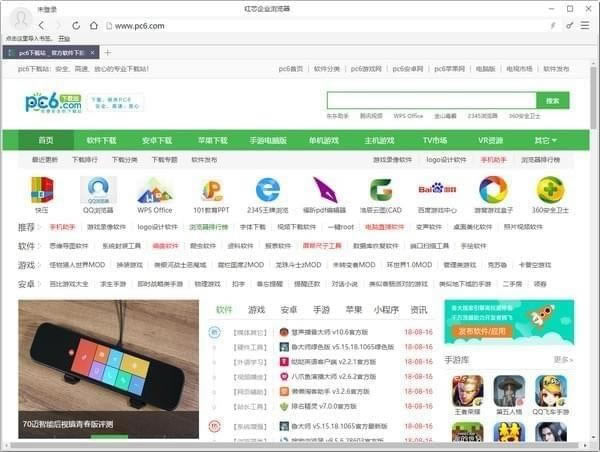Switch to the 手游 list tab

coord(321,310)
